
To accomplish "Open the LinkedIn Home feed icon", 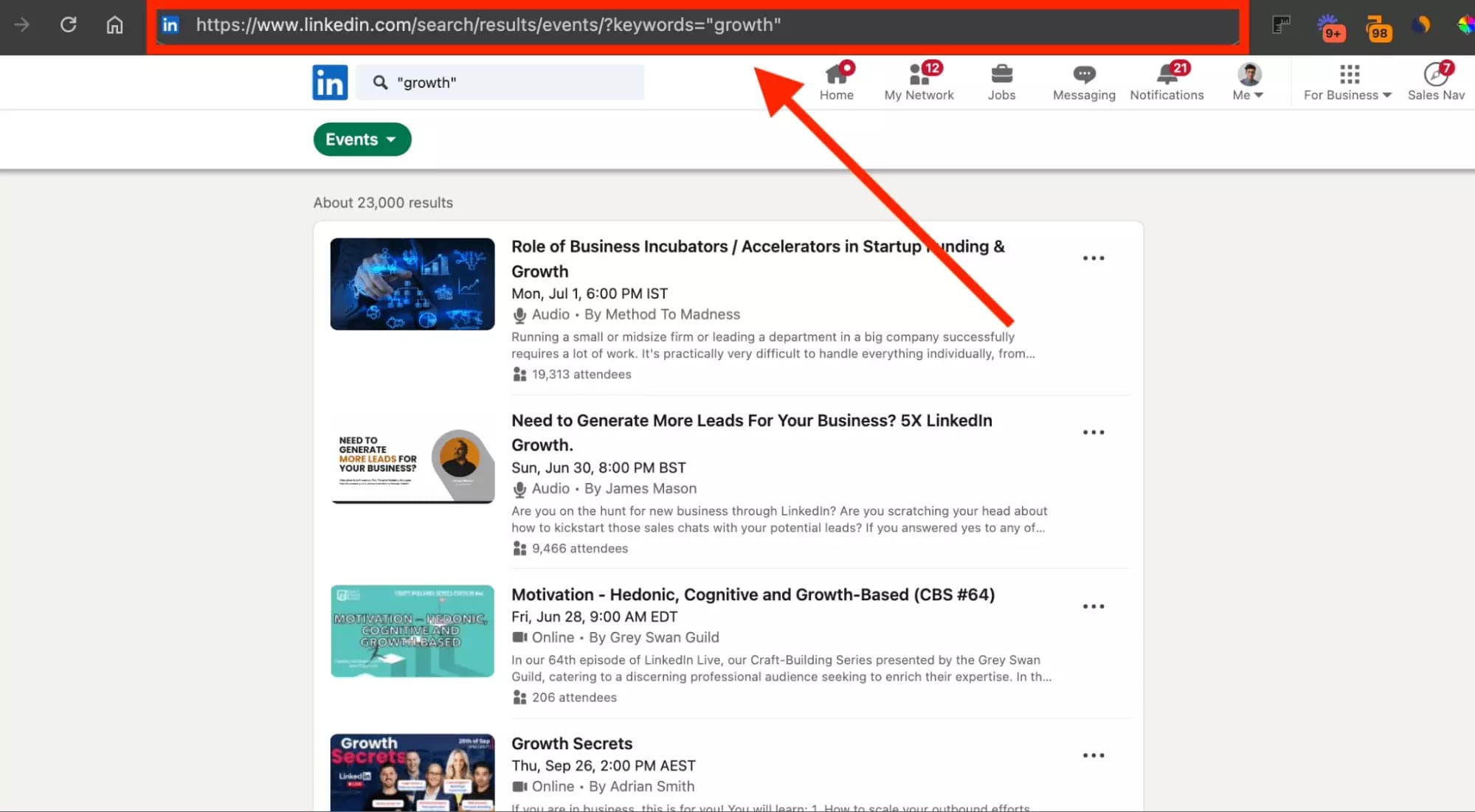I will (837, 74).
